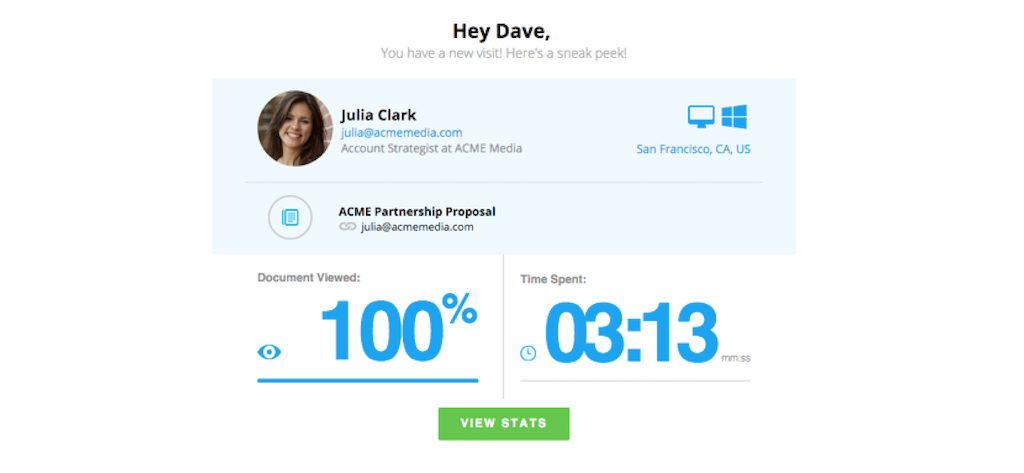Click the ACME Partnership Proposal title
This screenshot has height=473, width=1024.
point(417,212)
